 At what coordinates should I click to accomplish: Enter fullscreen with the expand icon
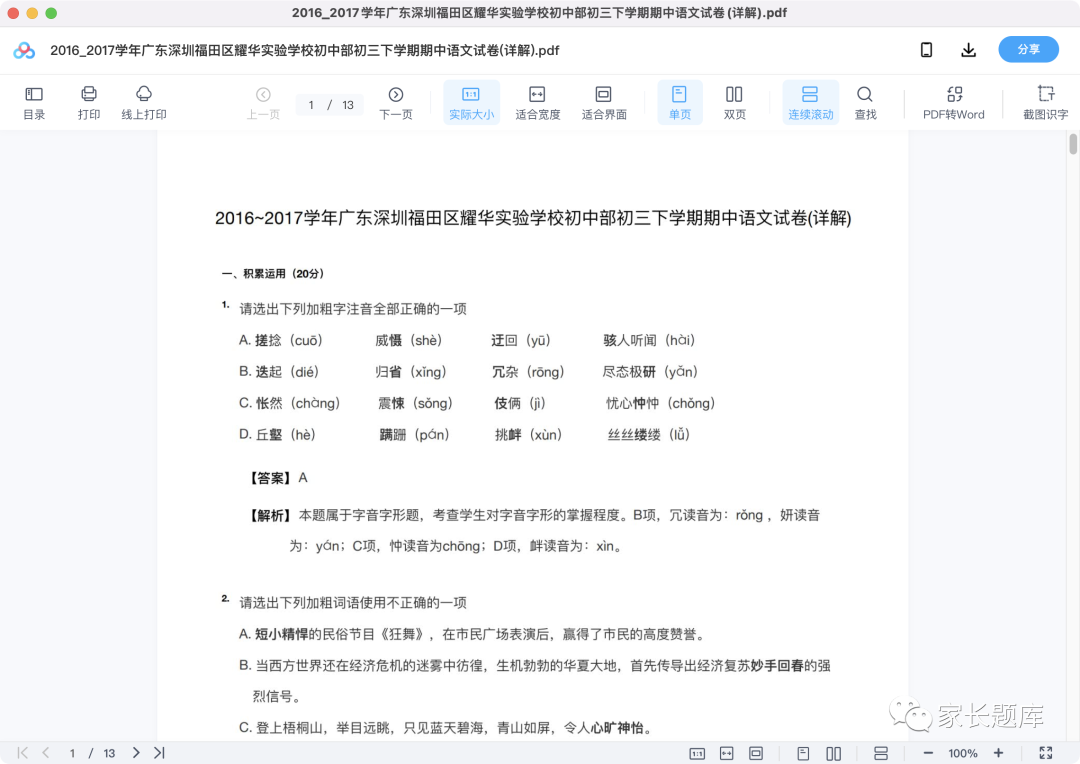1046,753
